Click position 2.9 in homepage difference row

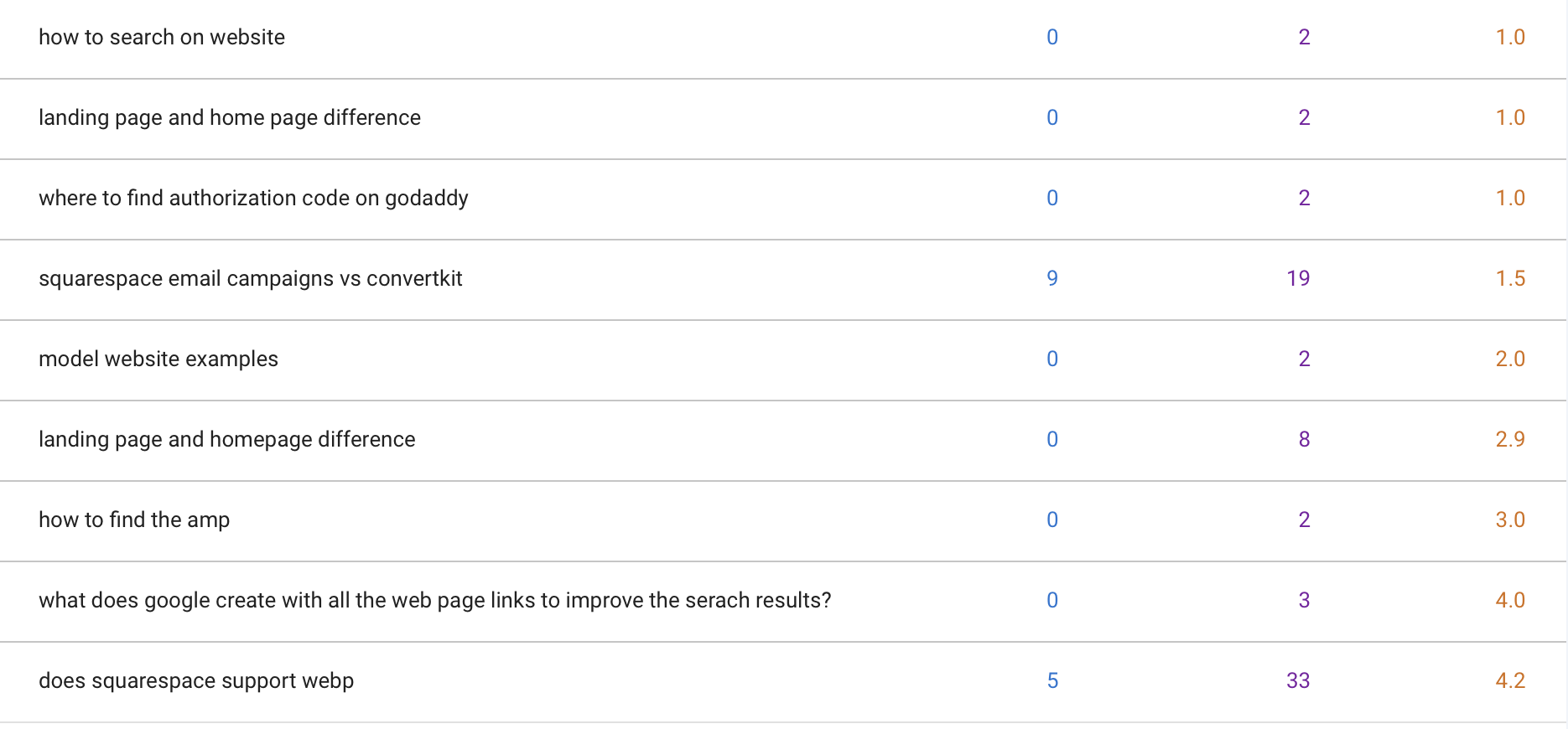point(1510,439)
